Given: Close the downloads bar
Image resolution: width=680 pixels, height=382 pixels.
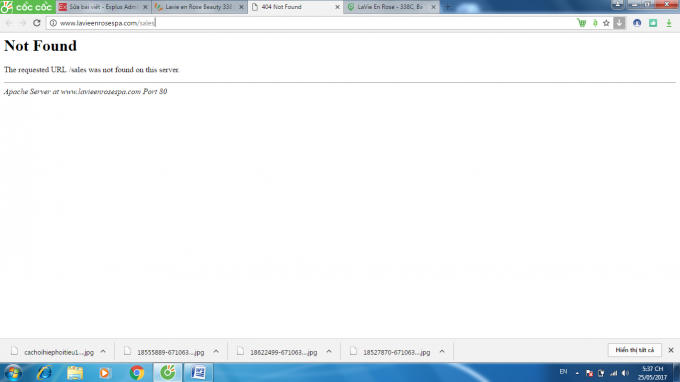Looking at the screenshot, I should (671, 350).
